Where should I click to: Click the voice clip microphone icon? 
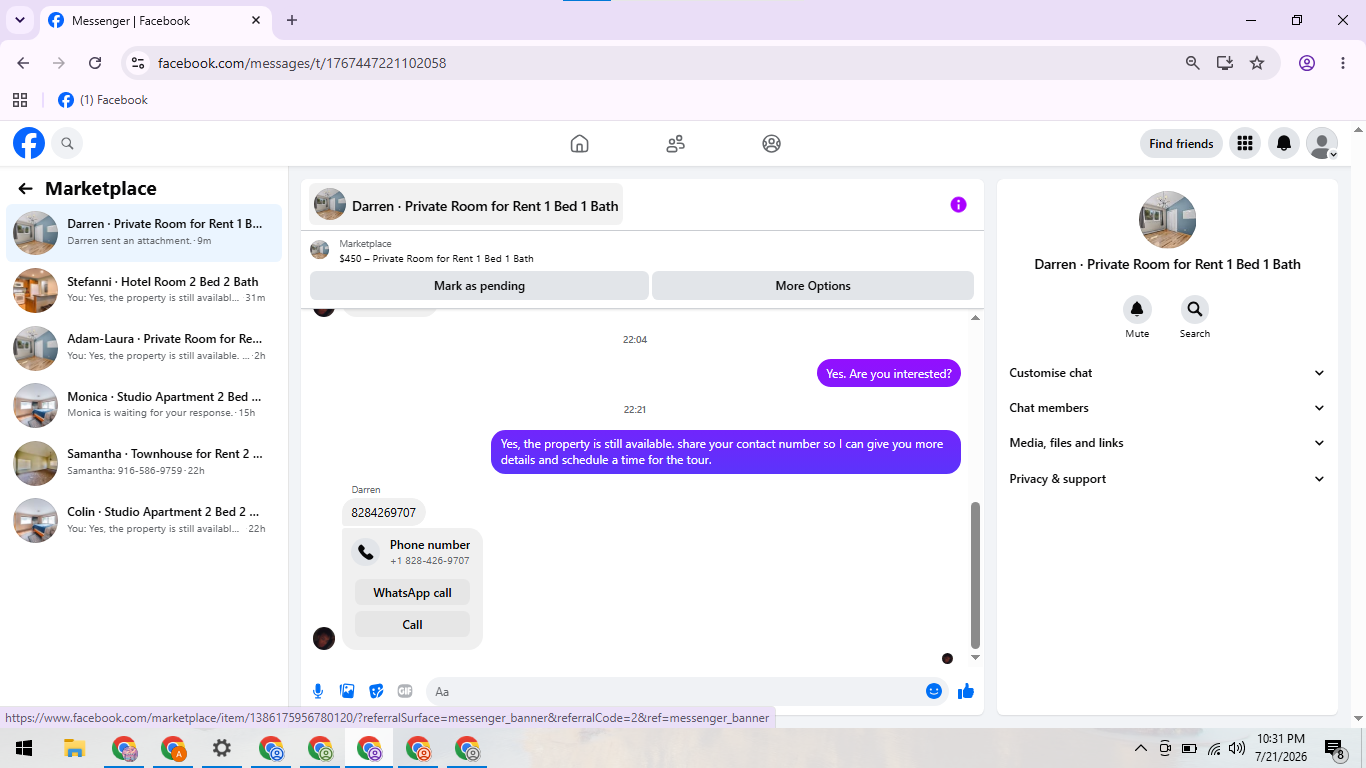point(318,691)
